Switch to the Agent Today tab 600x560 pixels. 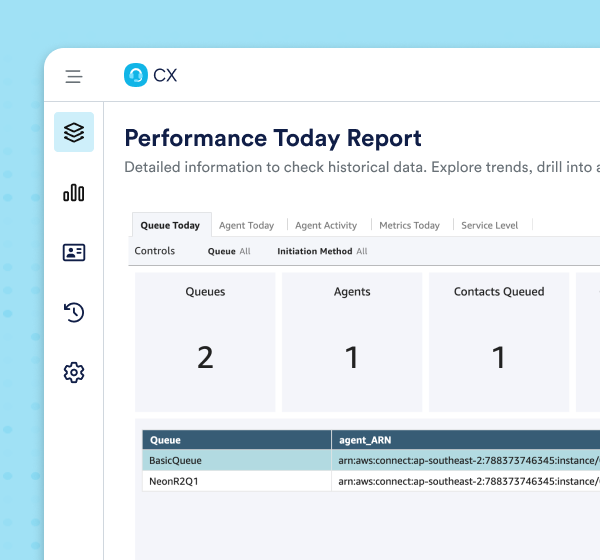tap(246, 225)
